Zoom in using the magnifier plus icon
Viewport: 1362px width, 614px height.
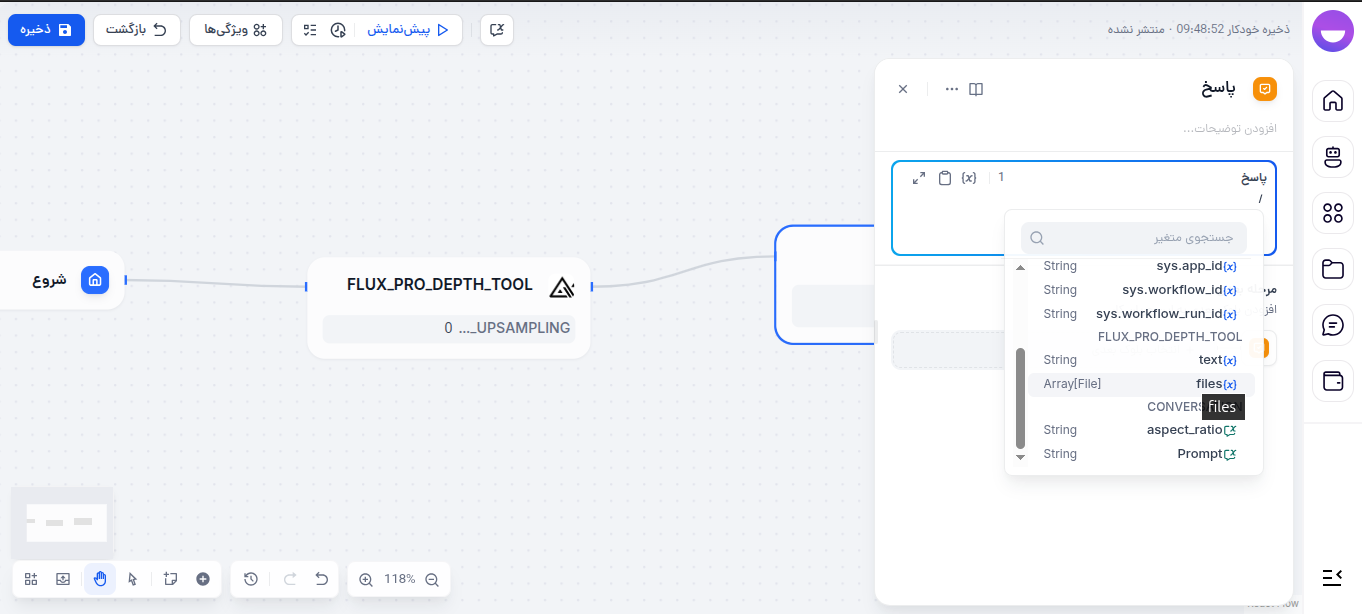coord(365,579)
